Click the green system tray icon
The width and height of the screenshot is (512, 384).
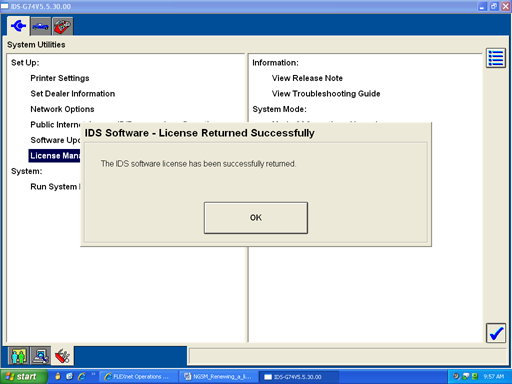click(475, 376)
